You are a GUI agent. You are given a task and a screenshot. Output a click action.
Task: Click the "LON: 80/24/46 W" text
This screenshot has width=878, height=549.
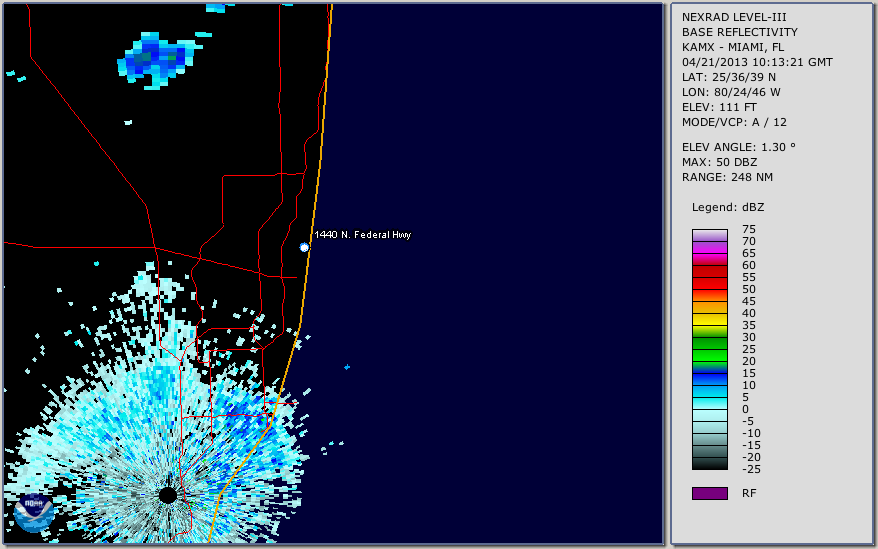(731, 92)
